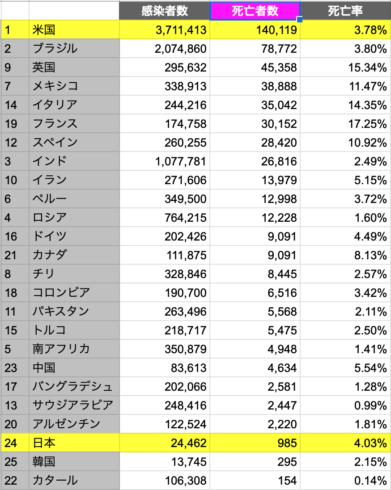This screenshot has height=490, width=391.
Task: Click the 中国 infections cell 83,613
Action: (x=164, y=368)
